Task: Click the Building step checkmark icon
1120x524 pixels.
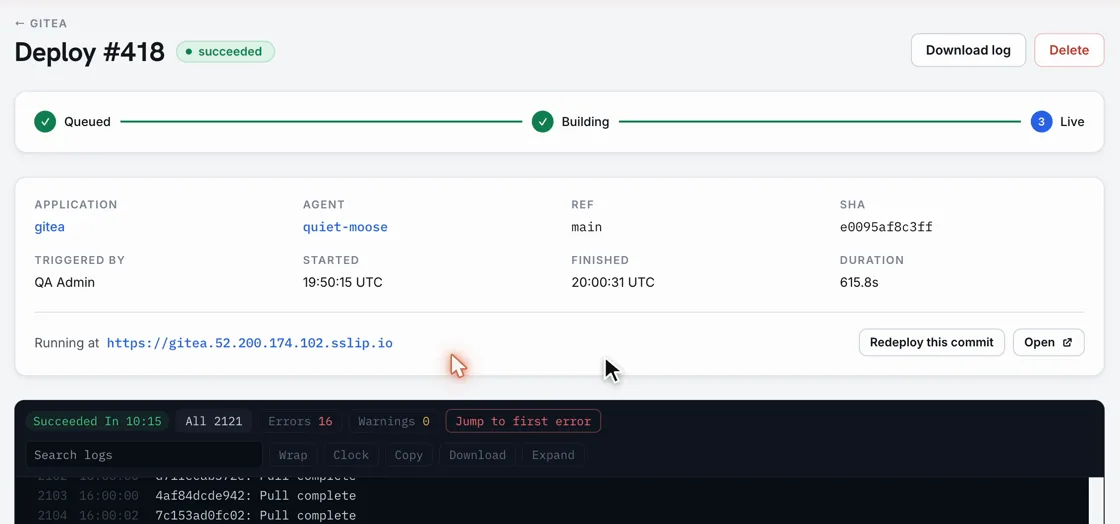Action: [542, 121]
